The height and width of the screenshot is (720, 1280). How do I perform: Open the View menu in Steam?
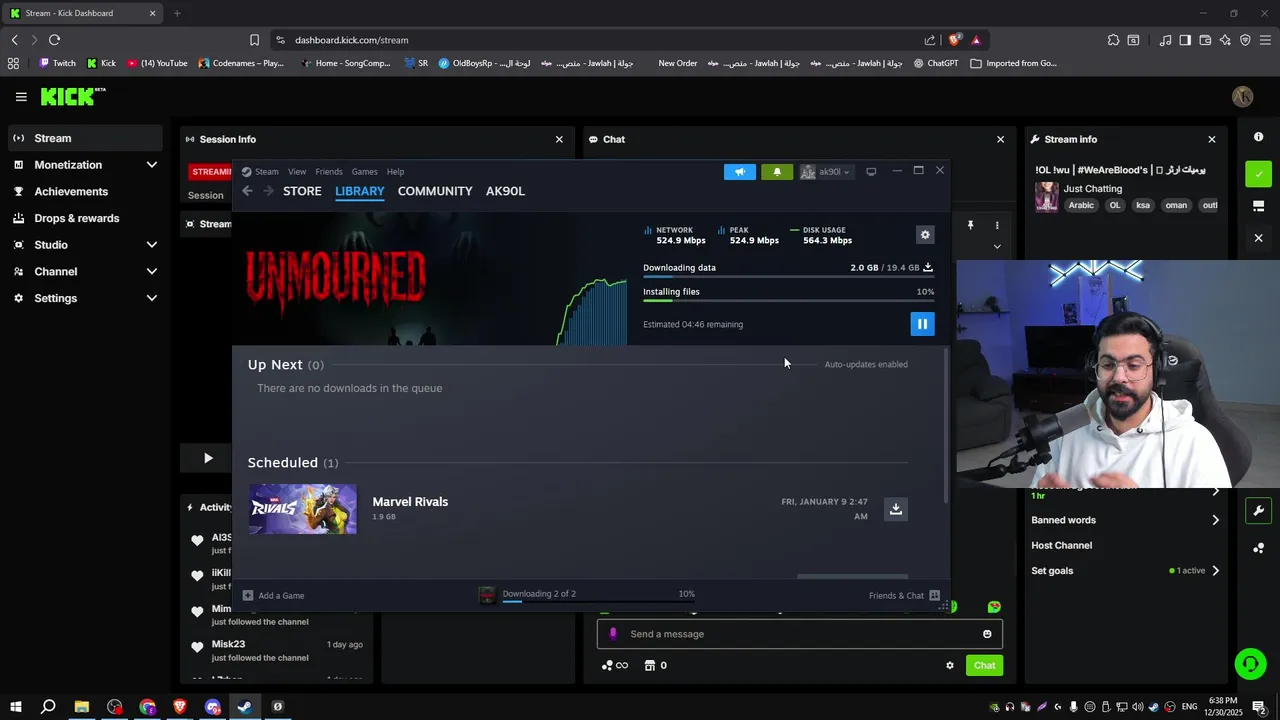(297, 172)
